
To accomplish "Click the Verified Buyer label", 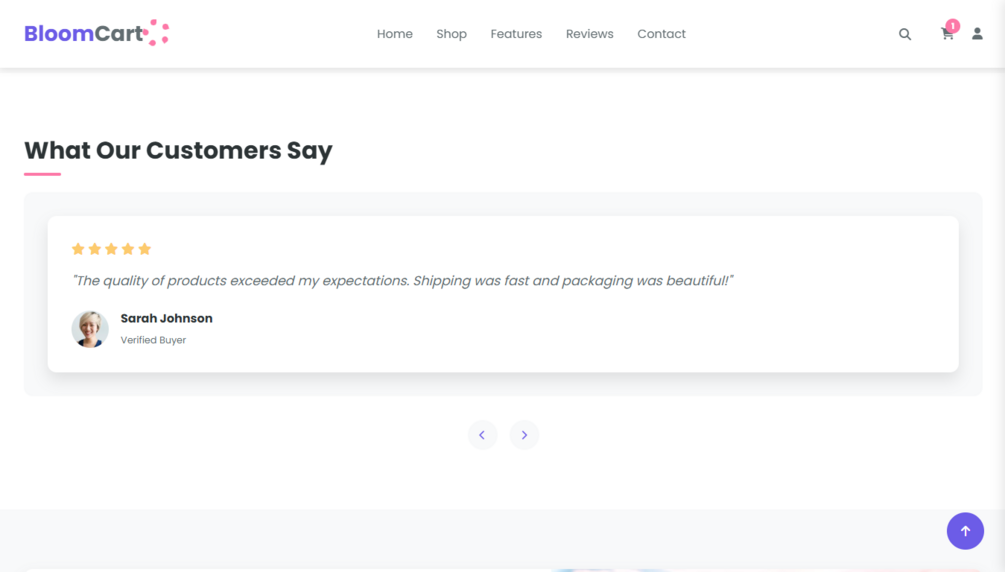I will 153,340.
